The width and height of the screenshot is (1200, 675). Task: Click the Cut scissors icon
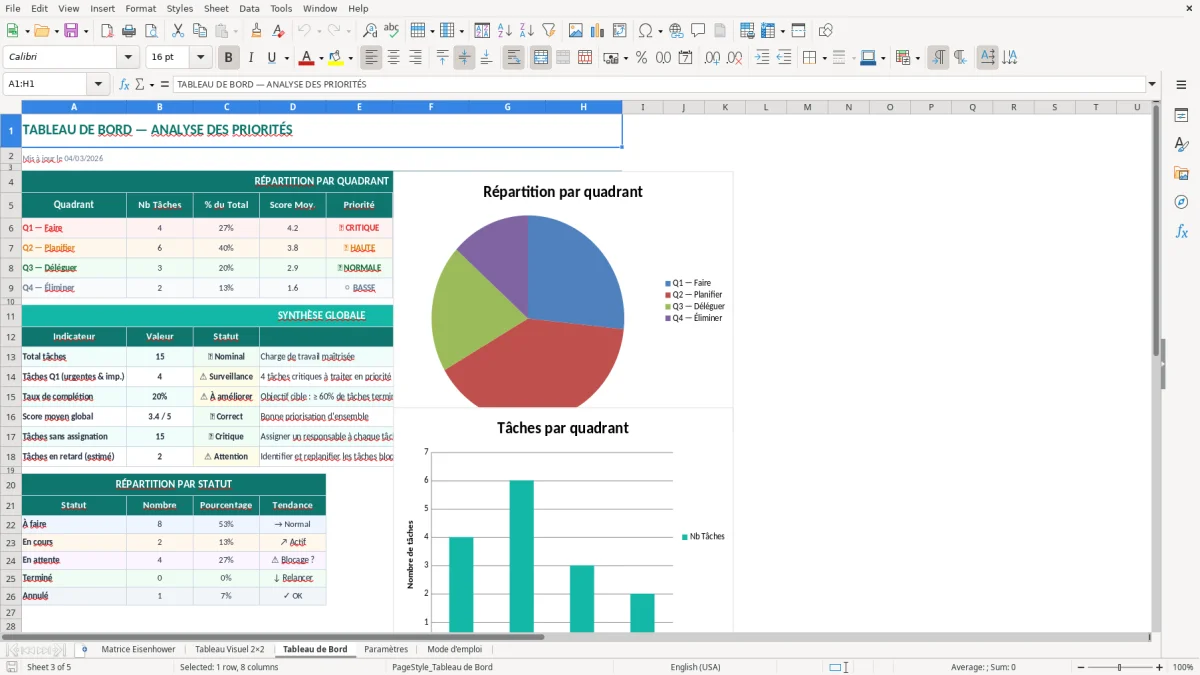(x=177, y=30)
